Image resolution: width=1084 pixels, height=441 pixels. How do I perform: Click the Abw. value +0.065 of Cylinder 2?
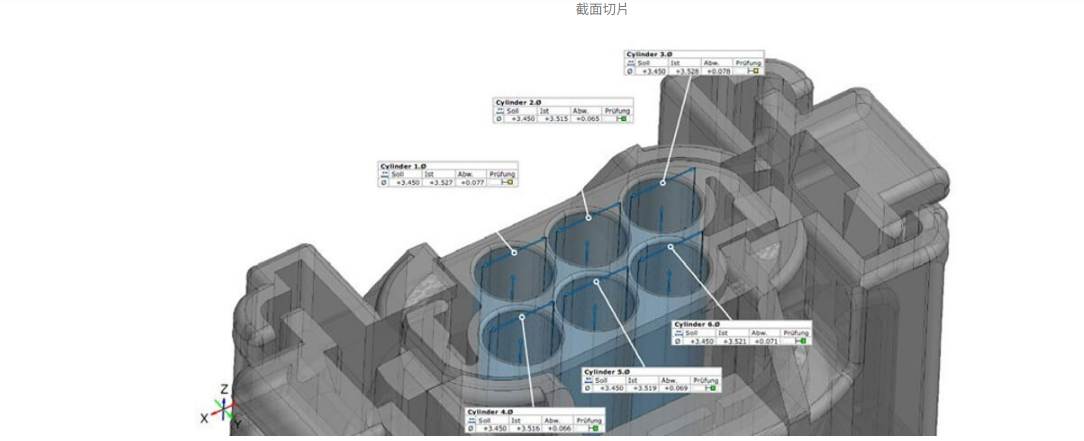(x=585, y=119)
